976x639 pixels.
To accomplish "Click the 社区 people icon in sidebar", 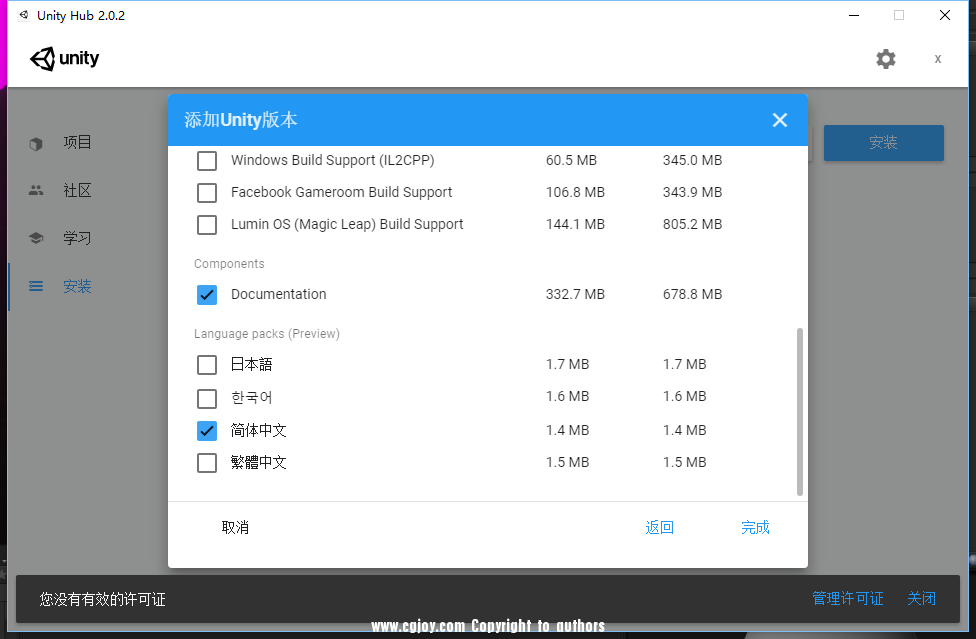I will click(x=36, y=190).
